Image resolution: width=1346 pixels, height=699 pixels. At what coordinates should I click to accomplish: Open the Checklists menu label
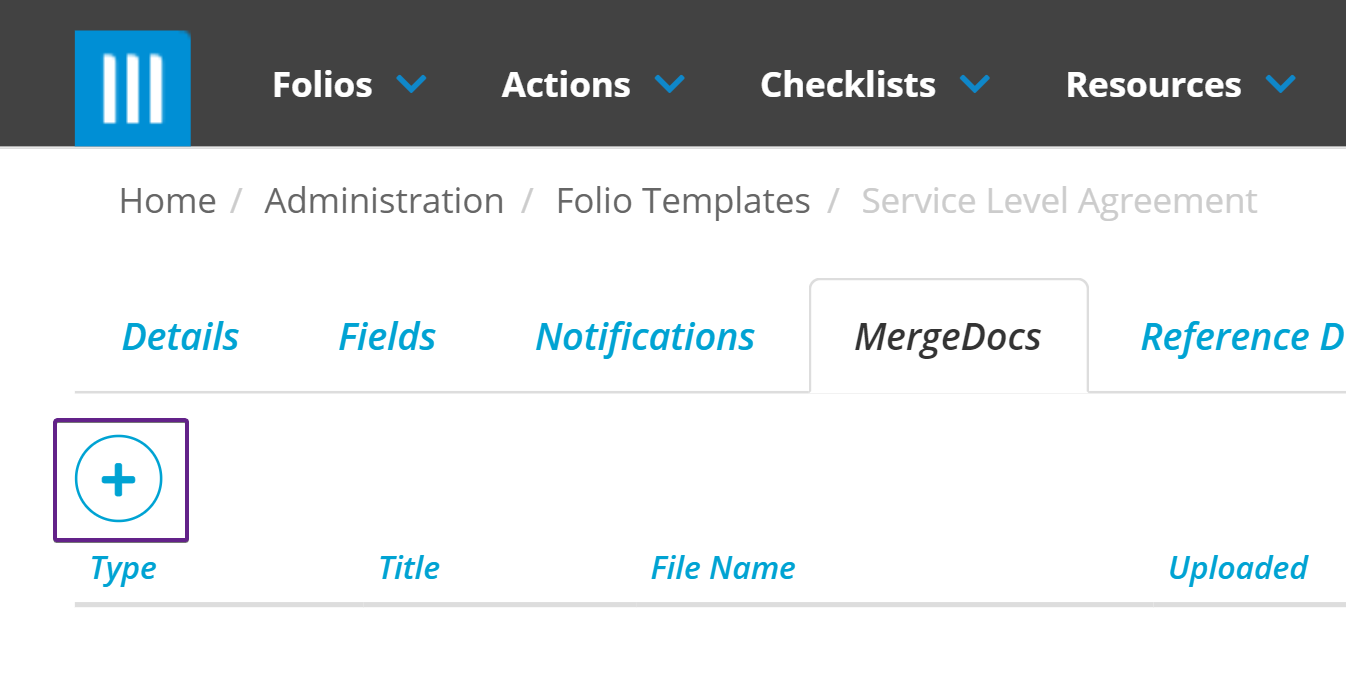click(848, 85)
